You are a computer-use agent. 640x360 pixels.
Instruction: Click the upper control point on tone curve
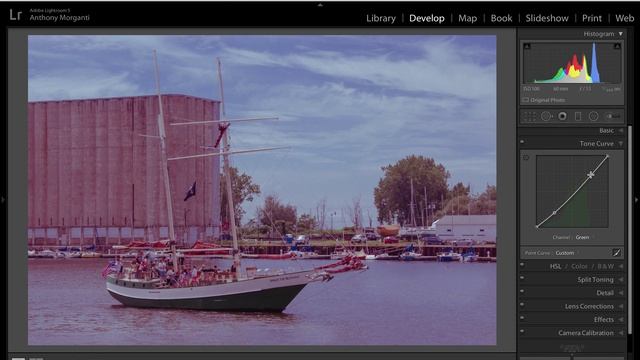tap(591, 175)
